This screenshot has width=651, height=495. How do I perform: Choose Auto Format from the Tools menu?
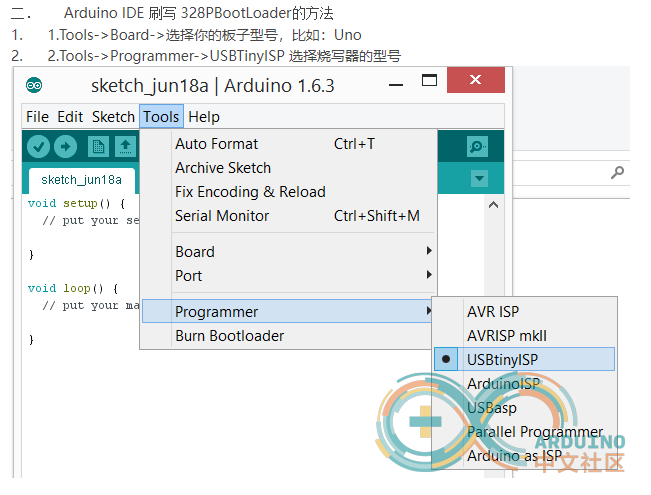tap(216, 144)
